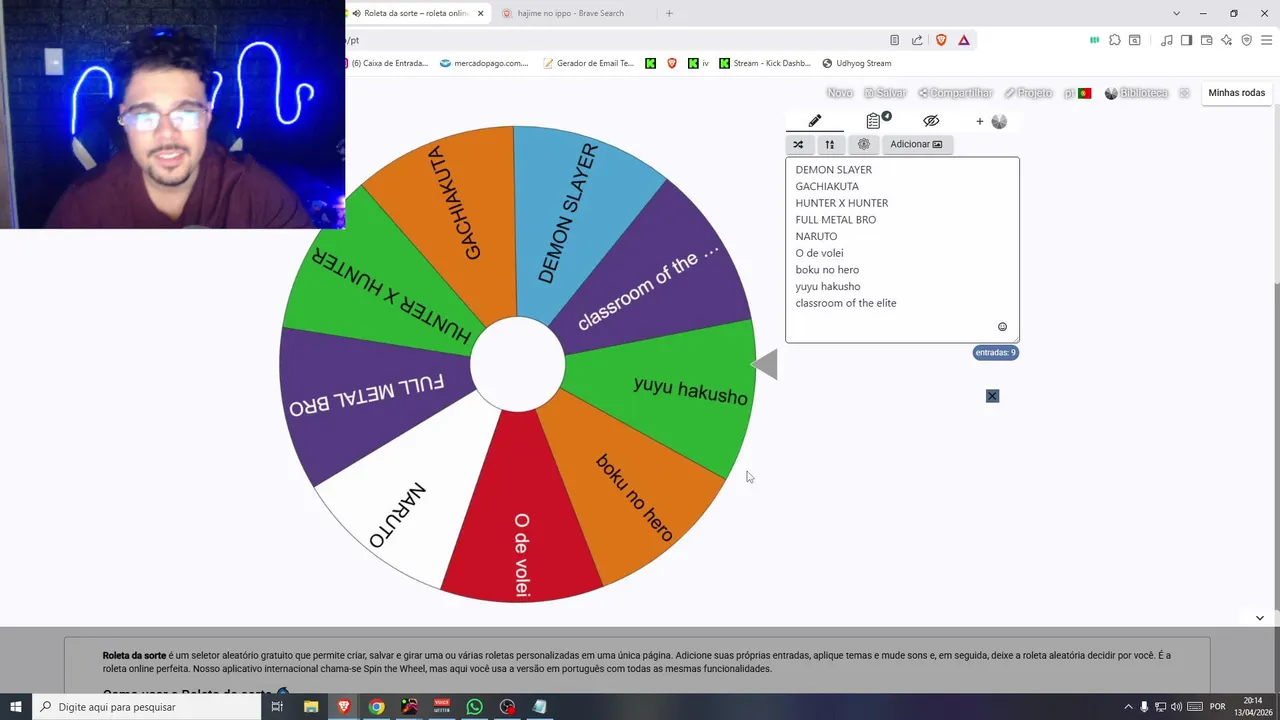Open the browser extensions puzzle icon
Image resolution: width=1280 pixels, height=720 pixels.
(x=1115, y=40)
